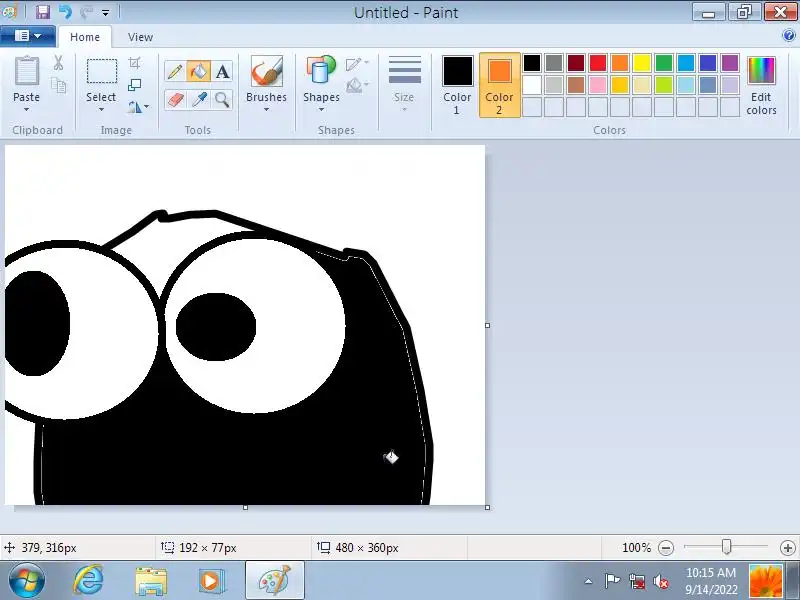Pick the dark red color swatch

(576, 63)
